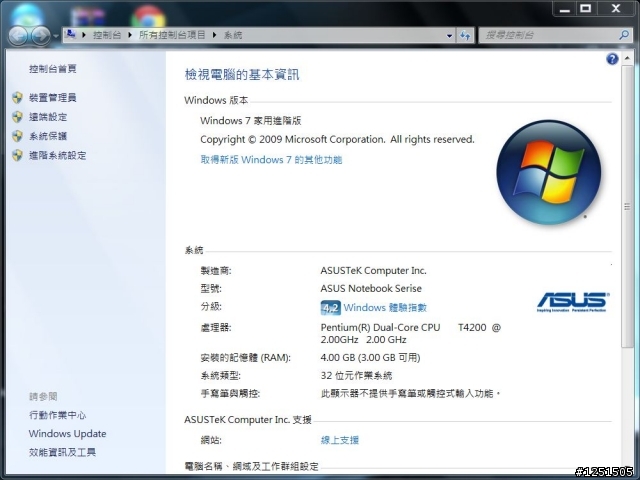This screenshot has width=640, height=480.
Task: Open 線上支援 website link
Action: pyautogui.click(x=340, y=440)
